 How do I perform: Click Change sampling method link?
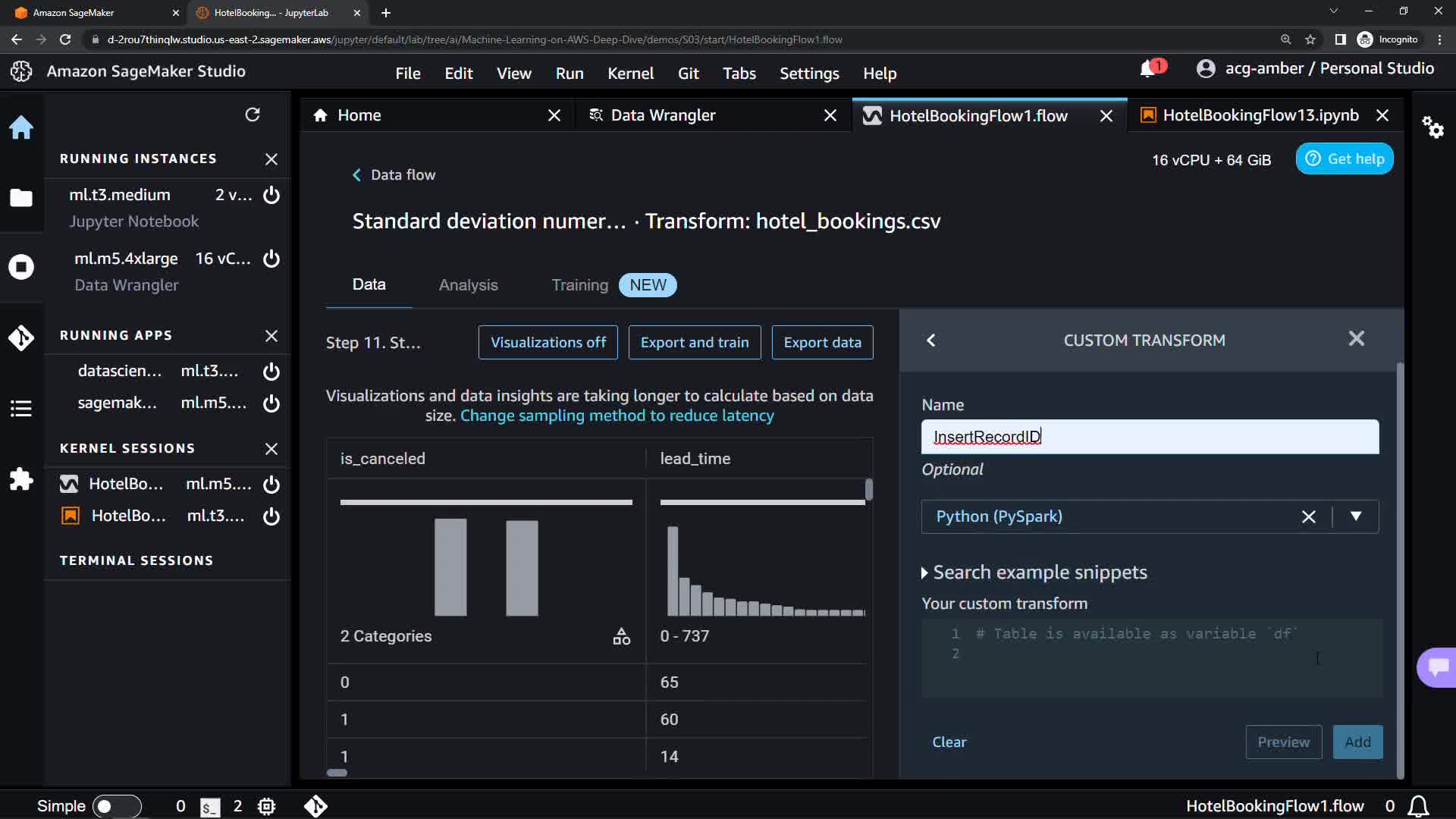point(617,416)
